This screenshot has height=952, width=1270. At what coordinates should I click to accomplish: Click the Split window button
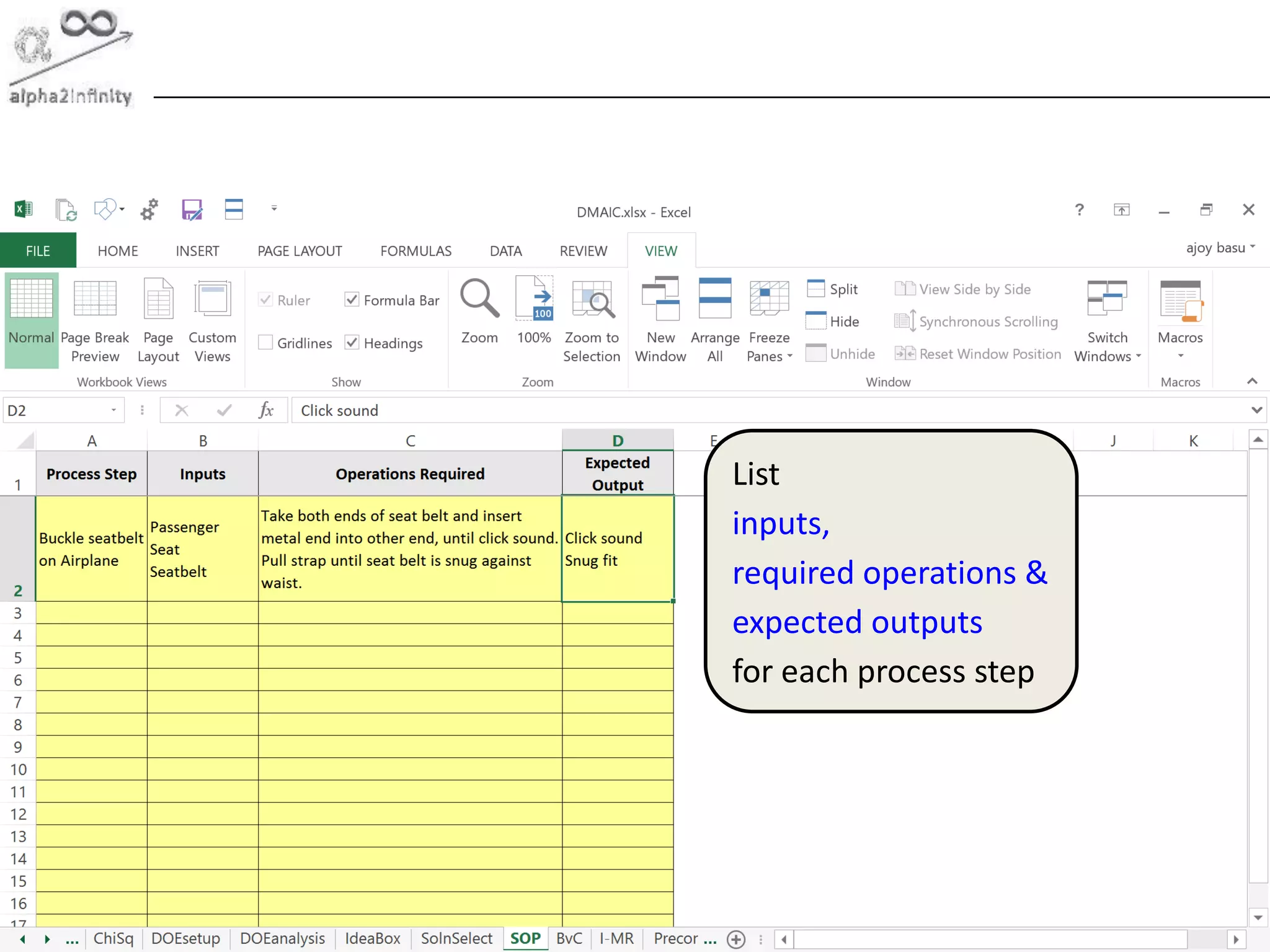pos(832,289)
